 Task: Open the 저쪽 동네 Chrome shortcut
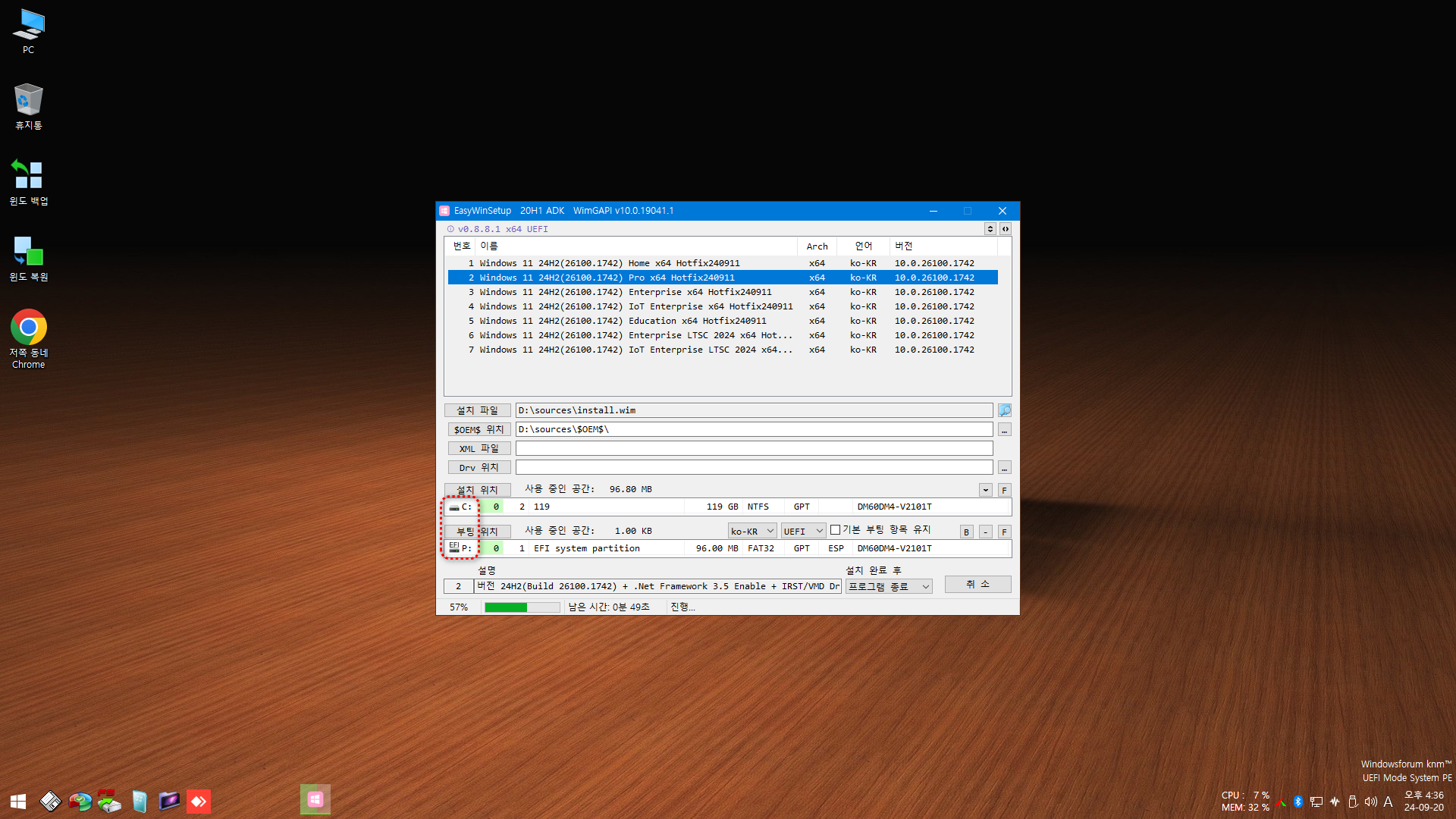28,339
